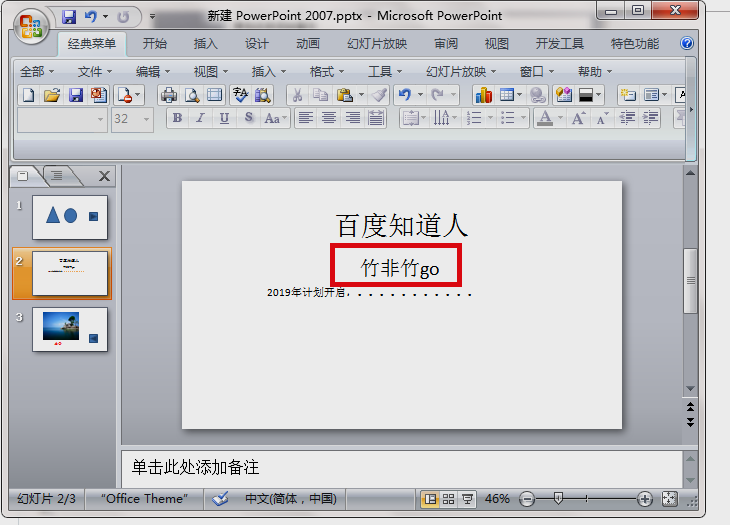Show the Outline pane tab
Image resolution: width=730 pixels, height=525 pixels.
click(57, 176)
